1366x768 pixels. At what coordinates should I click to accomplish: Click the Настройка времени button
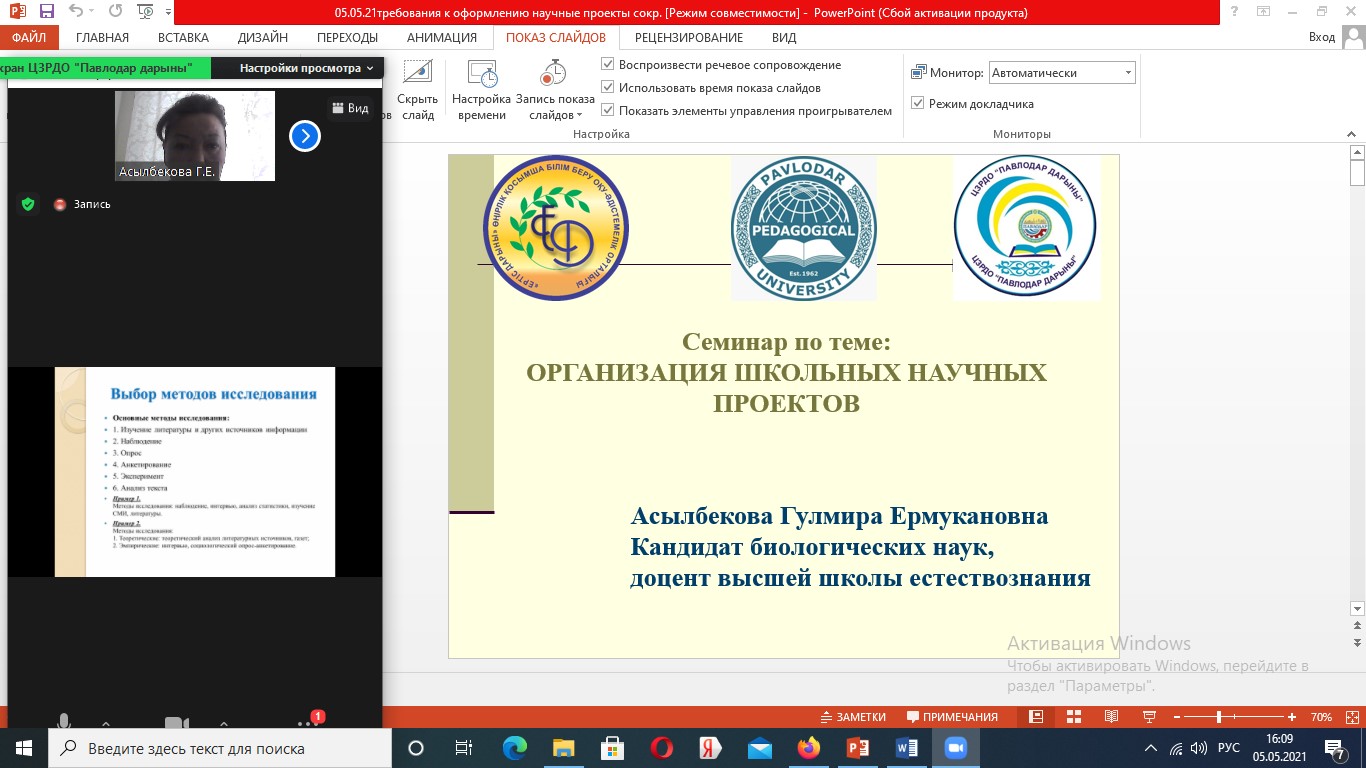pyautogui.click(x=481, y=90)
